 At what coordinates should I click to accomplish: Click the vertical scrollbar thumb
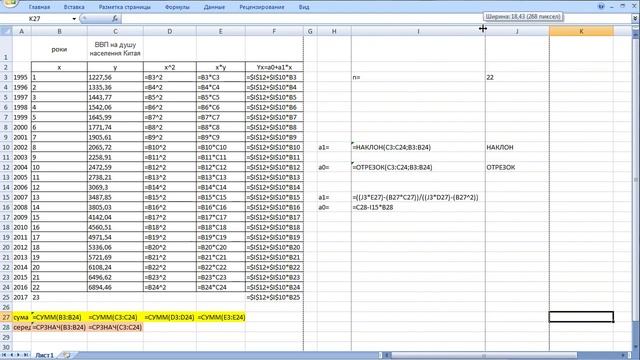[636, 180]
